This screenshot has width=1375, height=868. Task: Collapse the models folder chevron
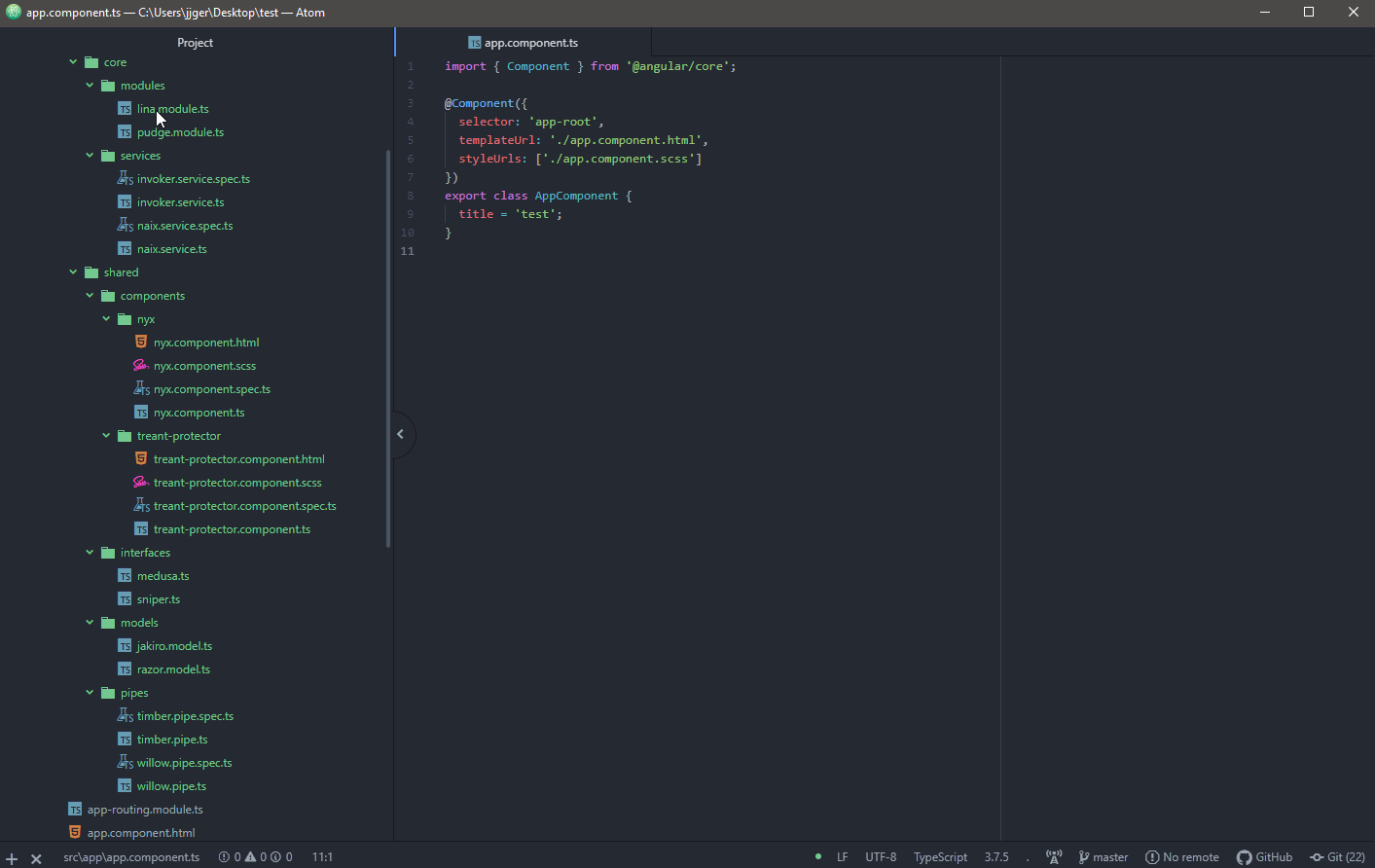click(90, 623)
